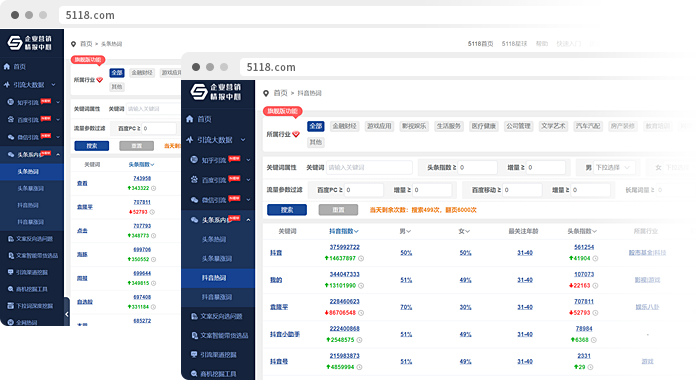Click 知乎引流 icon in front window sidebar

(x=194, y=160)
